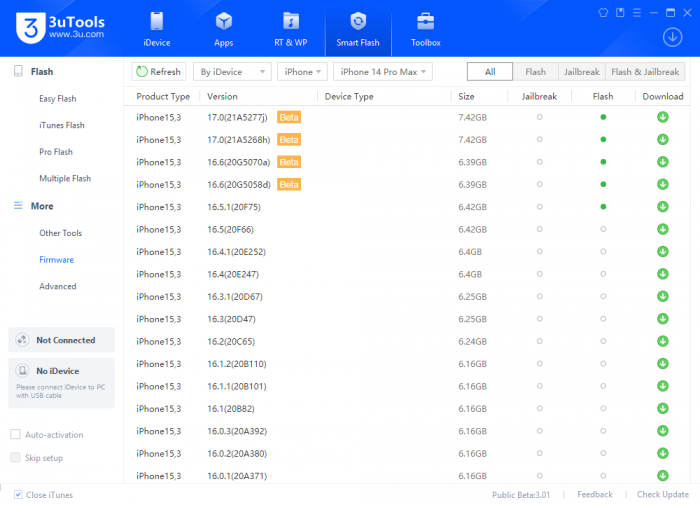The image size is (700, 505).
Task: Click the title bar icon beside the shirt icon
Action: coord(620,13)
